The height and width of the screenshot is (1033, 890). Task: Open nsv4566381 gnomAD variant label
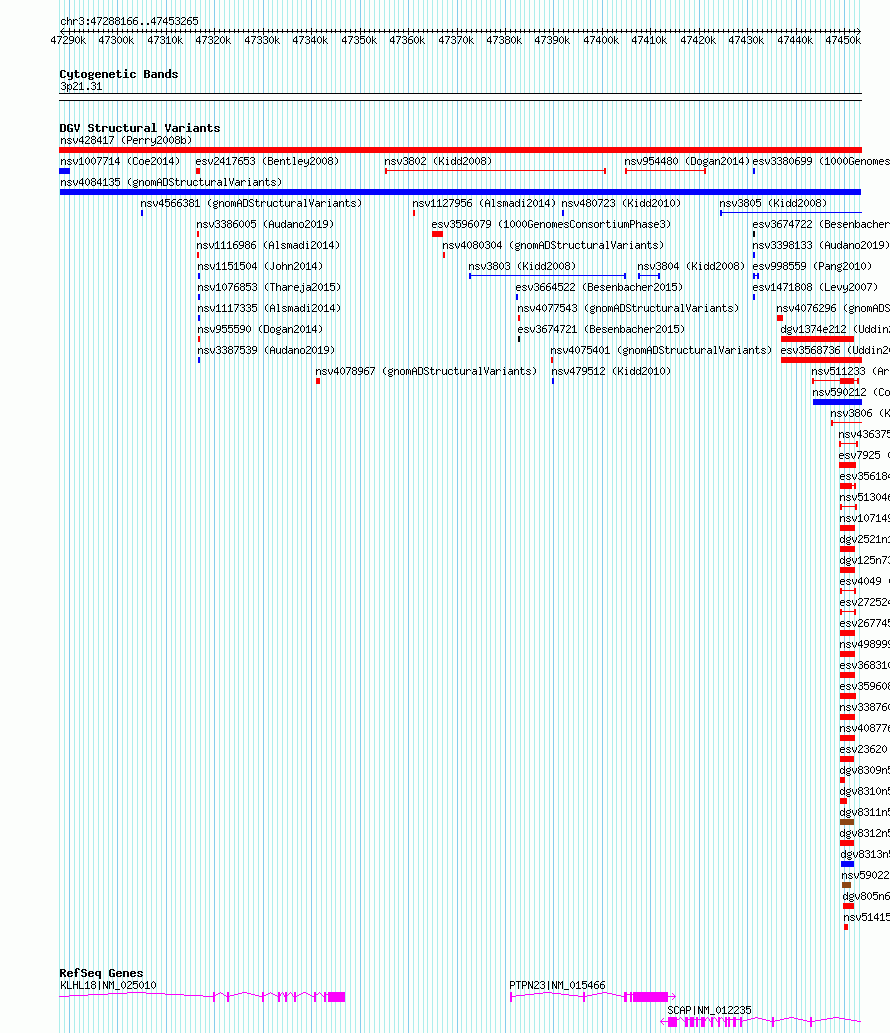point(251,204)
